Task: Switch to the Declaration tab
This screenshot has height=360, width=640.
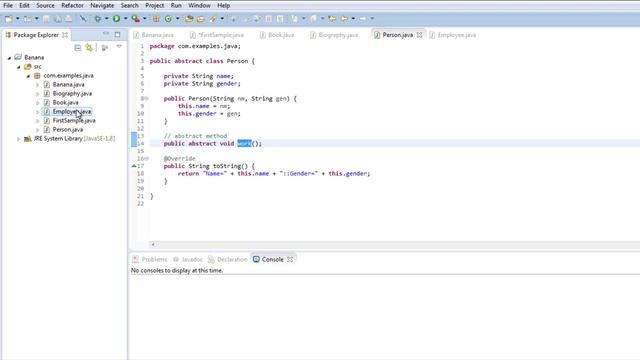Action: 228,260
